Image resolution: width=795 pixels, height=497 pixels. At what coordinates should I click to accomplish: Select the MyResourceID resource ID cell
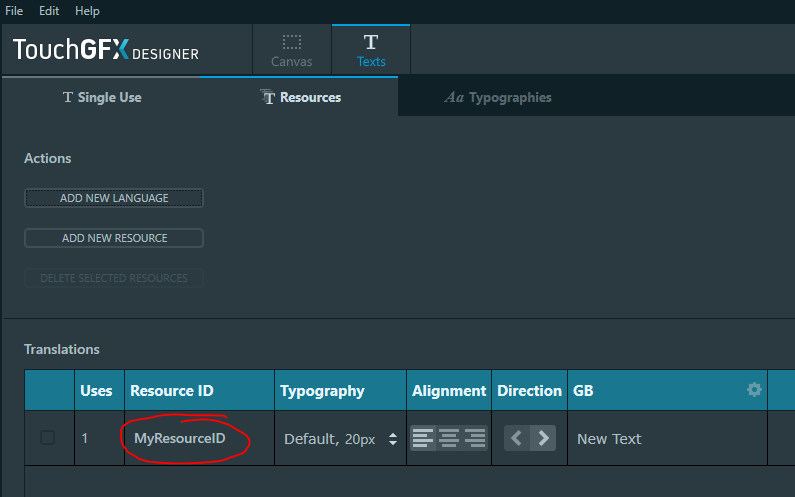click(199, 438)
